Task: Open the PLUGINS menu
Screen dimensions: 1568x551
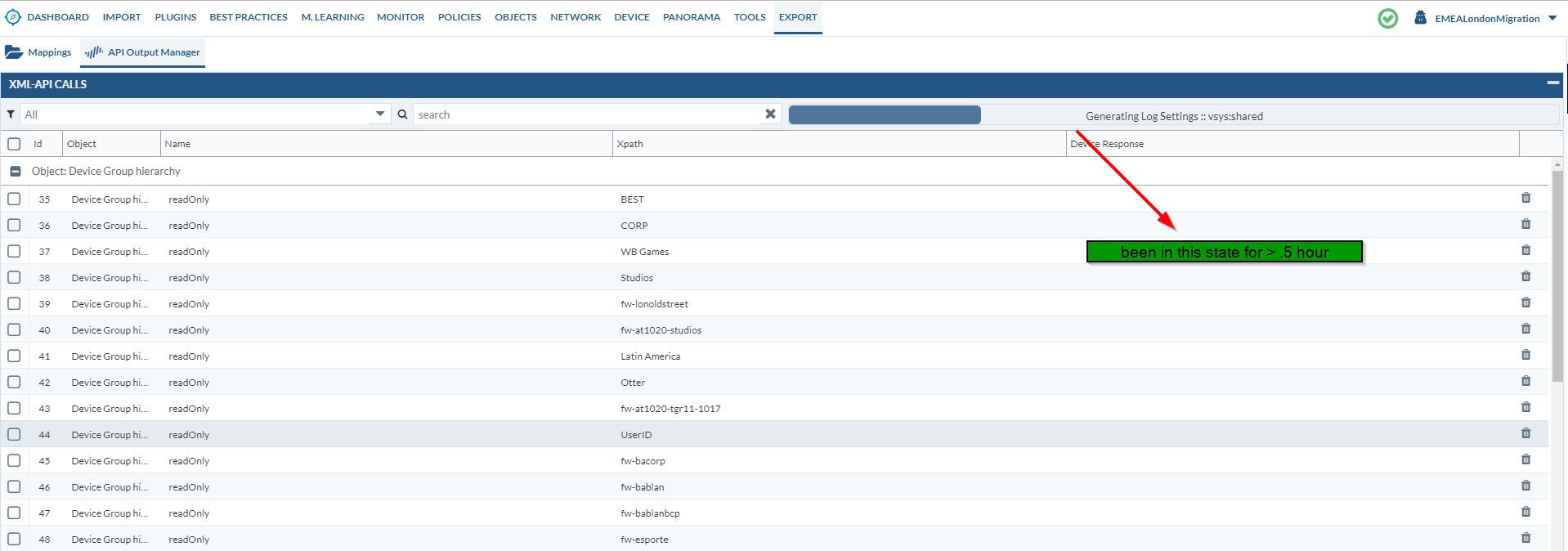Action: [x=176, y=17]
